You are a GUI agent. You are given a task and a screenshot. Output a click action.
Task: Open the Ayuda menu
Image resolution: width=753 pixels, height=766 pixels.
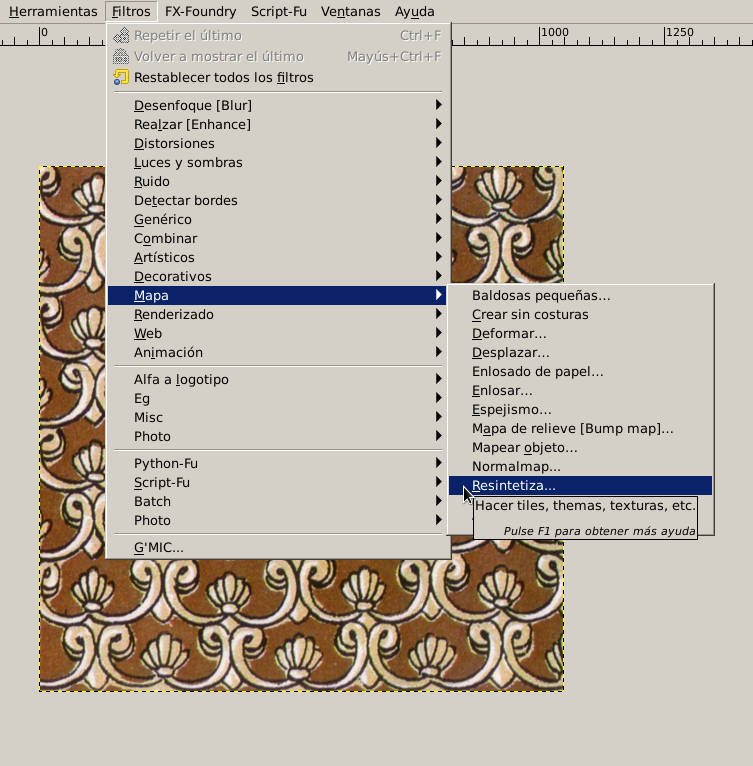coord(414,11)
